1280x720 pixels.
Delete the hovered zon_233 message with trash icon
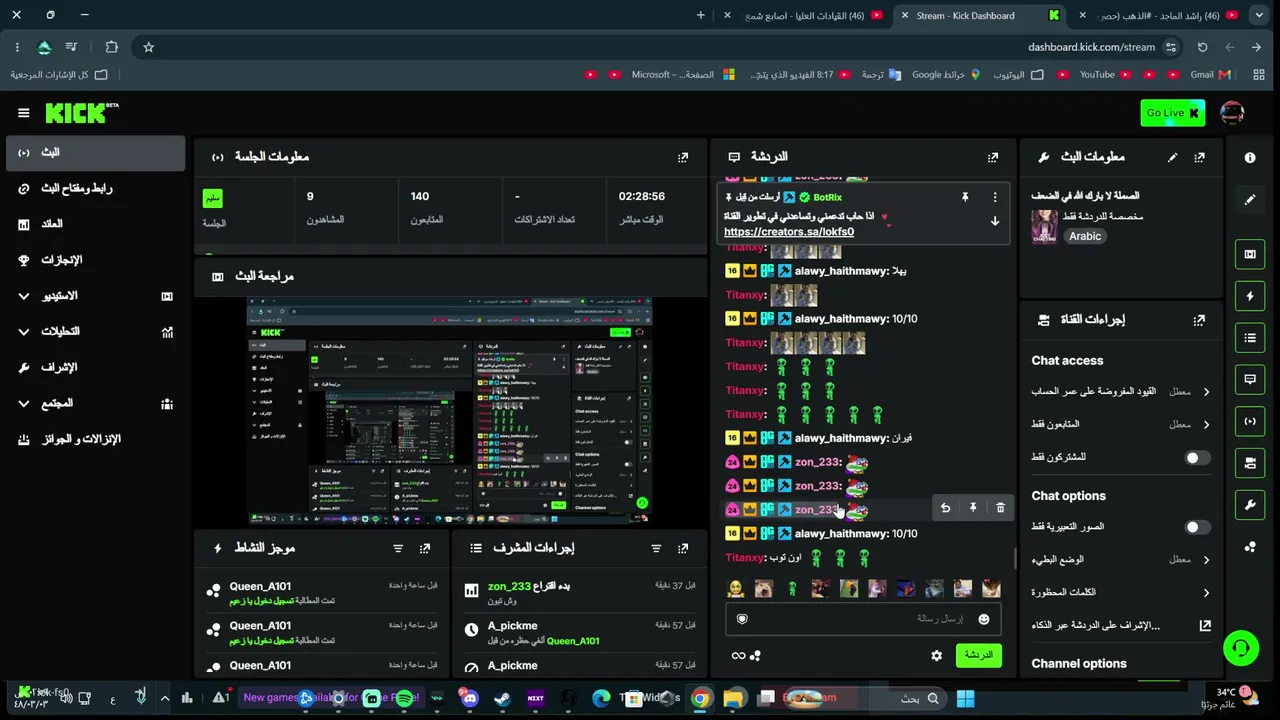[1000, 508]
